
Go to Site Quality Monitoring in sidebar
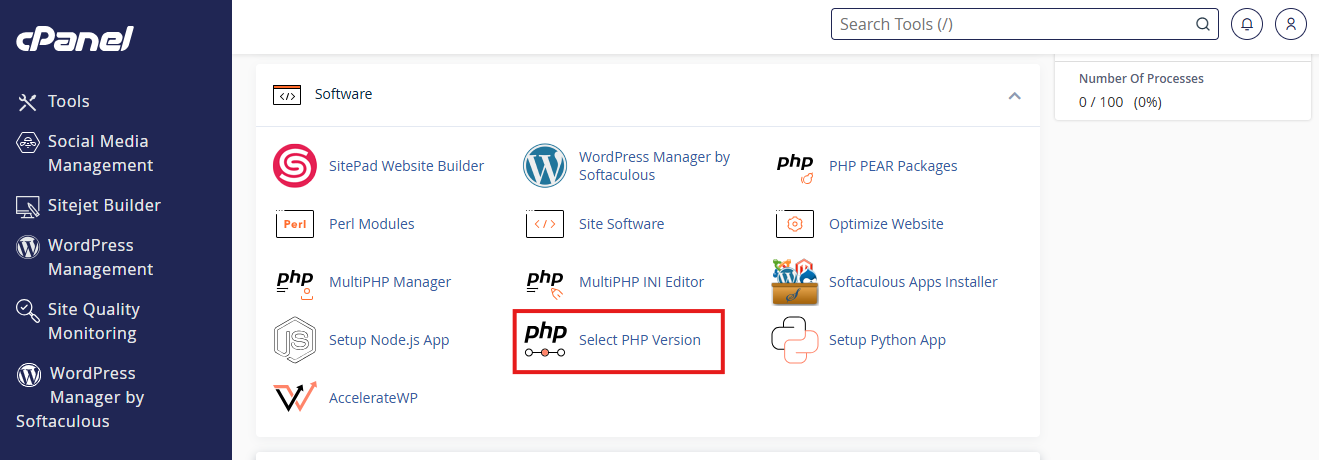click(93, 321)
